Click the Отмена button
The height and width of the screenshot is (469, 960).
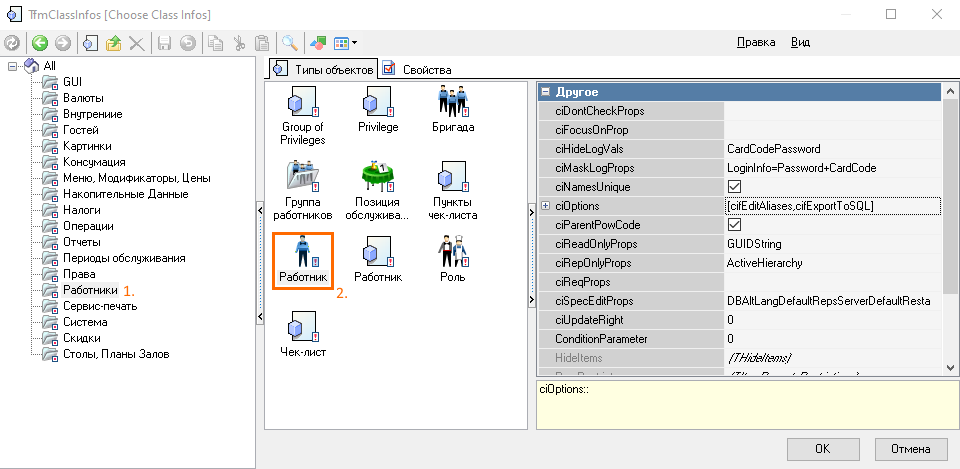click(910, 448)
